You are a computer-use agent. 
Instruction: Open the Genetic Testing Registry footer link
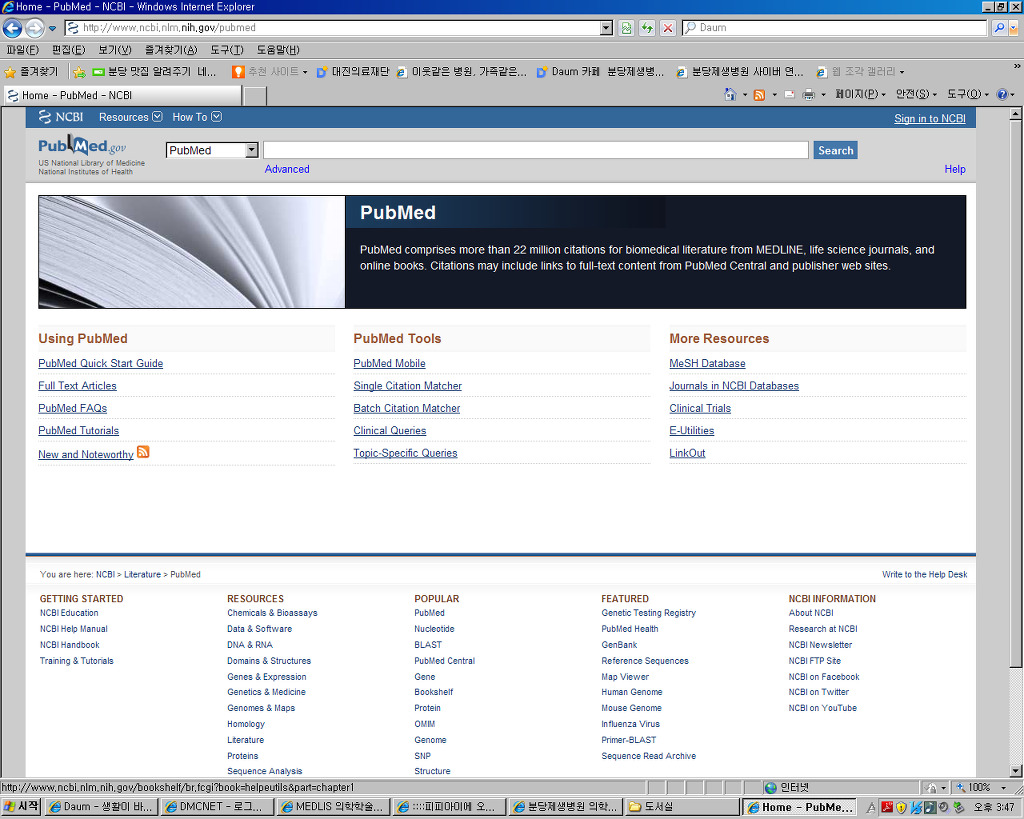click(x=648, y=613)
